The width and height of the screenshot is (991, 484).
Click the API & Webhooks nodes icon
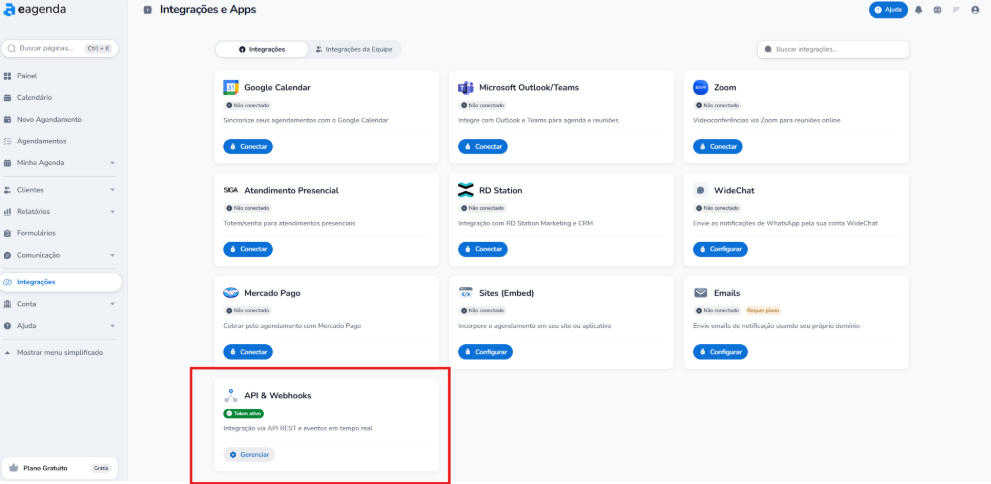pyautogui.click(x=231, y=396)
